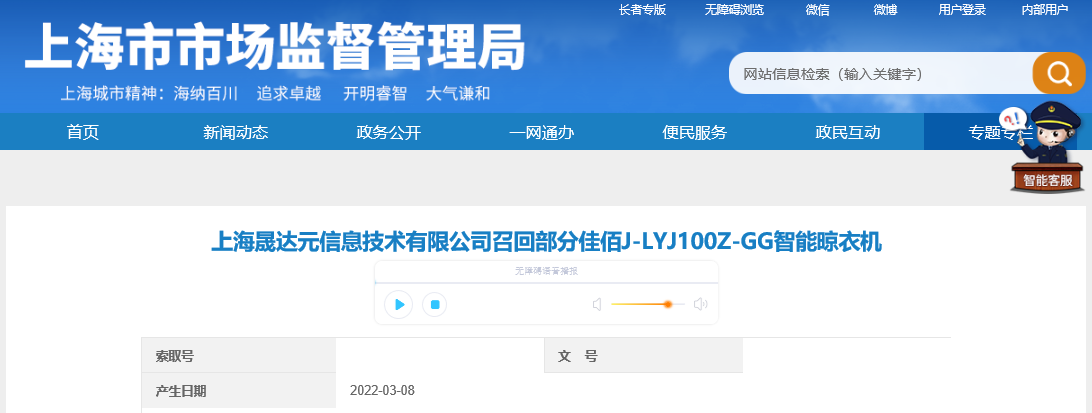Click the 上海市市场监督管理局 site title
The image size is (1092, 413).
tap(274, 47)
